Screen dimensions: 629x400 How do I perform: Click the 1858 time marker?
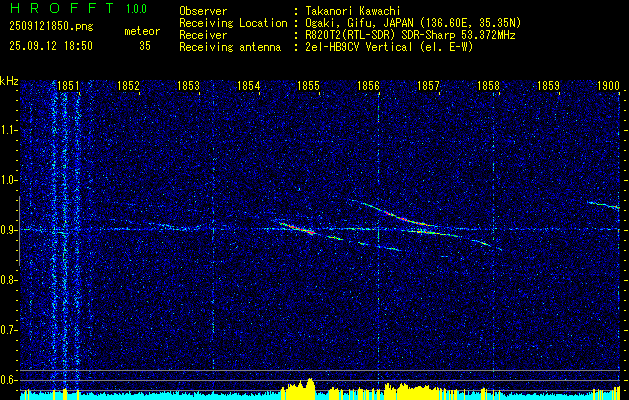489,86
